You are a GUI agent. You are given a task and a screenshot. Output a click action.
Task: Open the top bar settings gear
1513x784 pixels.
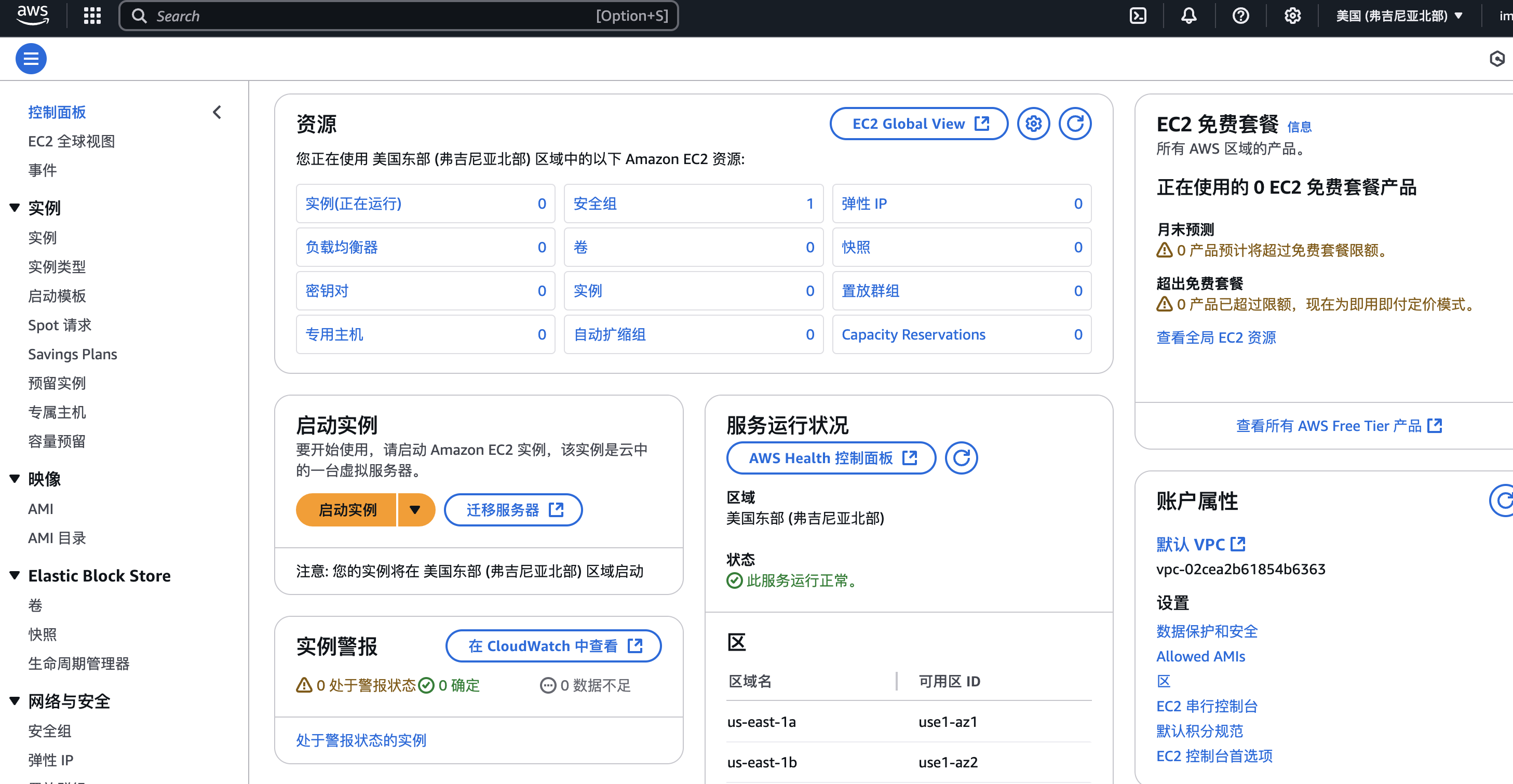pos(1292,16)
